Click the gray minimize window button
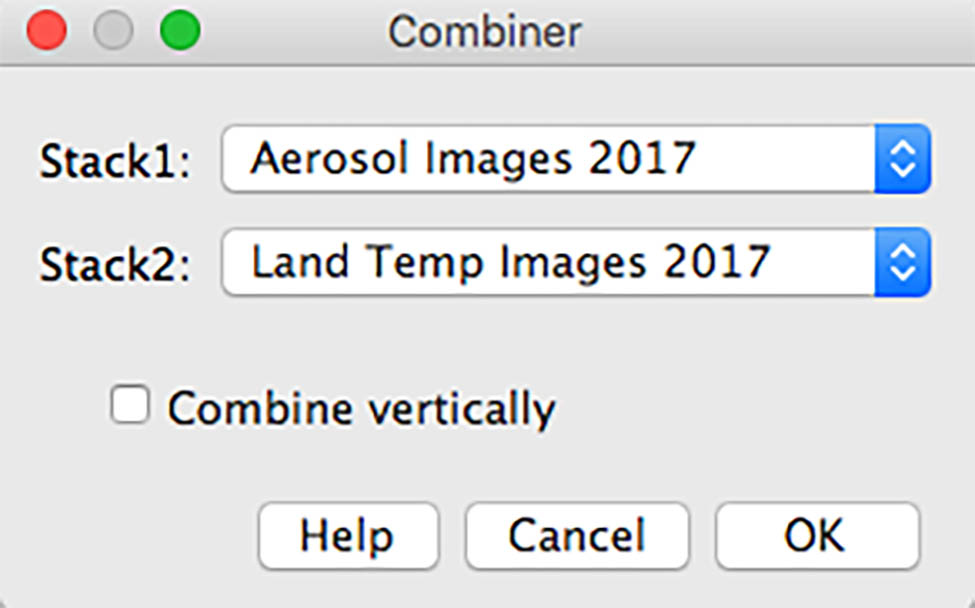Image resolution: width=975 pixels, height=608 pixels. click(x=113, y=31)
